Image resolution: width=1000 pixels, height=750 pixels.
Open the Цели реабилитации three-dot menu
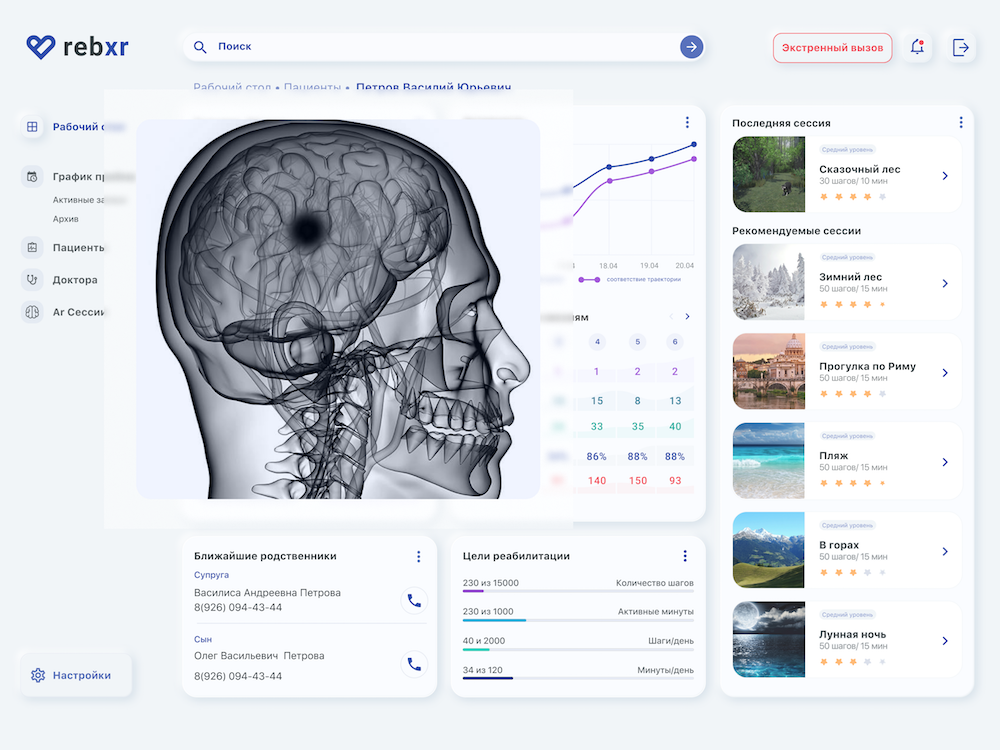[x=684, y=556]
